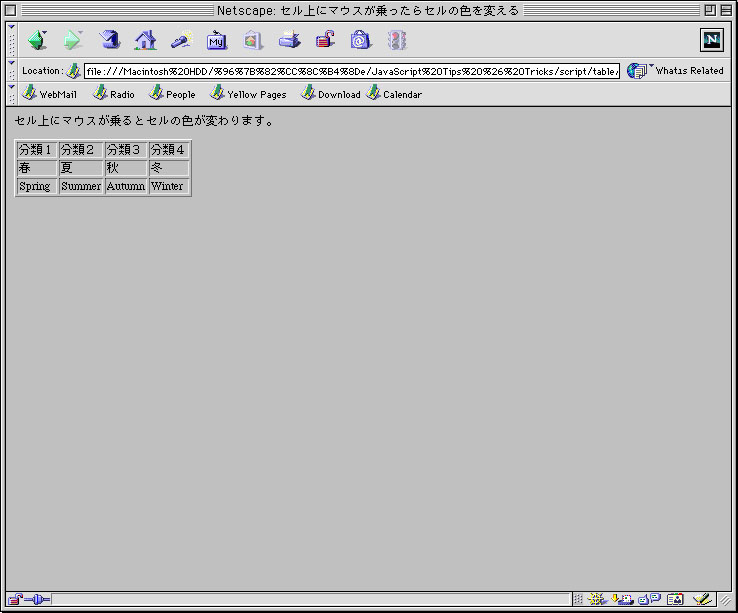Open the WebMail personal toolbar link
The image size is (738, 613).
click(x=50, y=94)
